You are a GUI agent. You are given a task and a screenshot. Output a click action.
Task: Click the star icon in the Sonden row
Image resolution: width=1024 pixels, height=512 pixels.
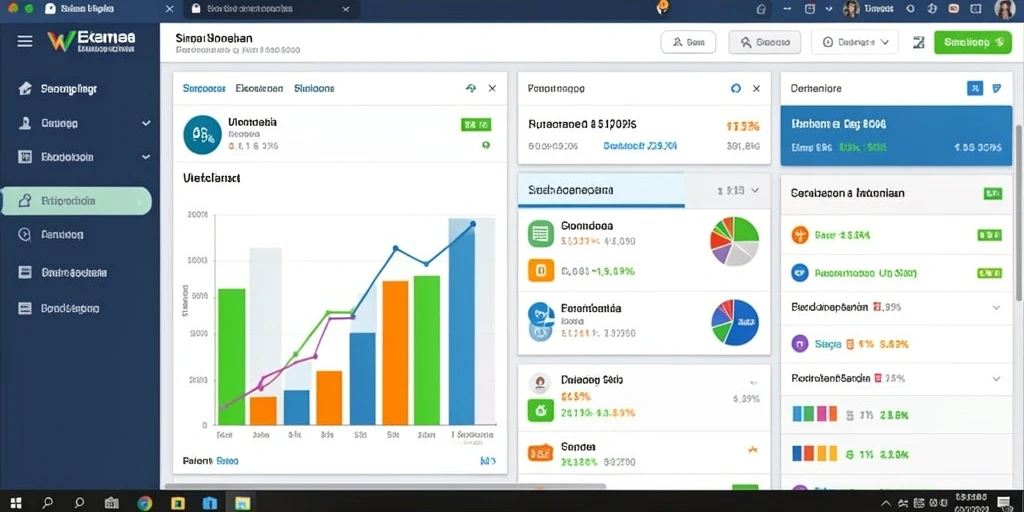coord(752,449)
